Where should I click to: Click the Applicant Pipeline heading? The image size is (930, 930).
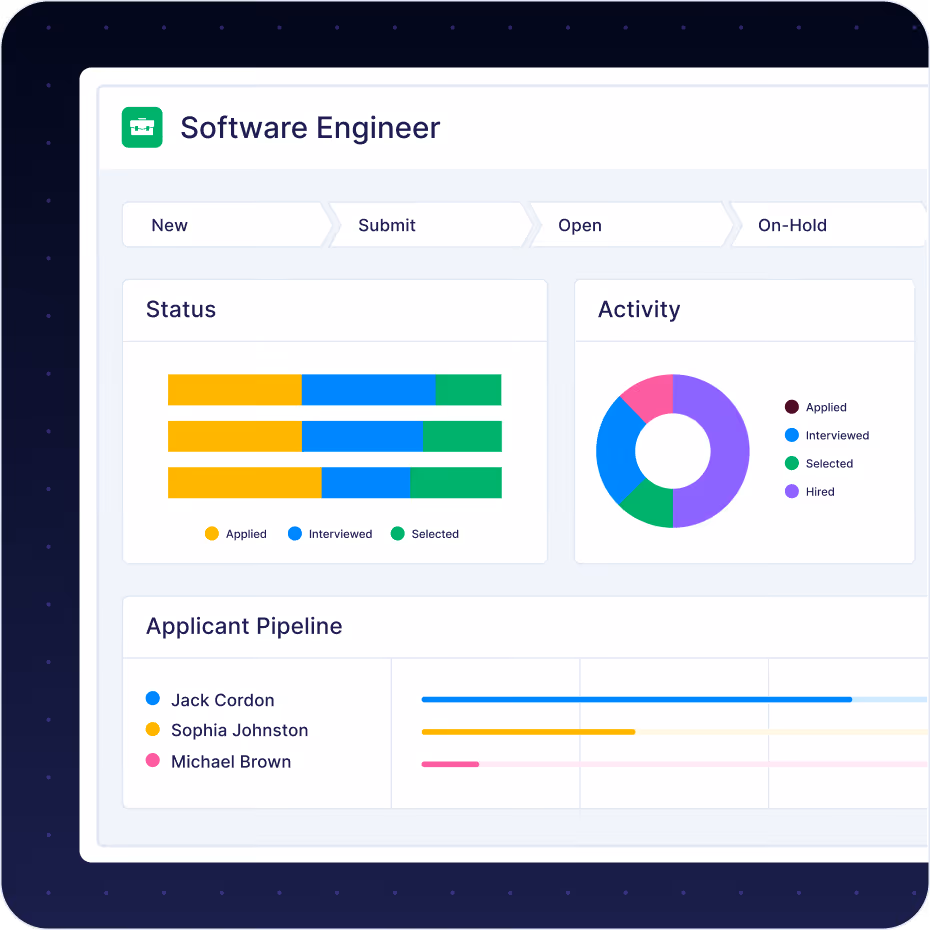244,626
